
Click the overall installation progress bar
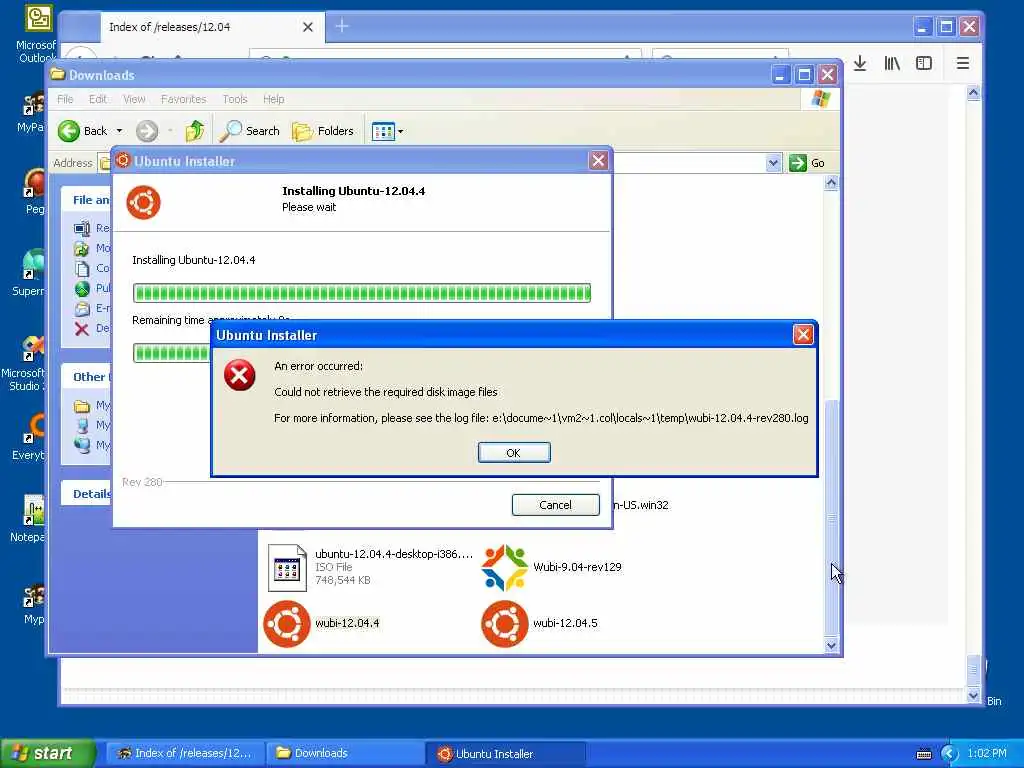click(x=362, y=293)
